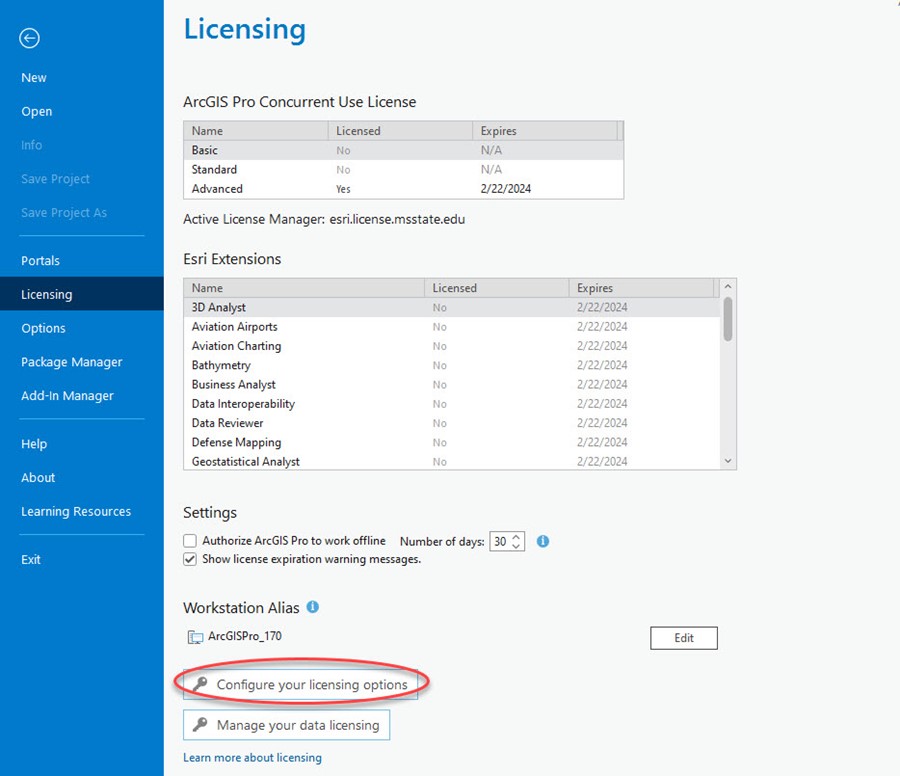The height and width of the screenshot is (776, 900).
Task: Click info icon next to Number of days
Action: [542, 541]
